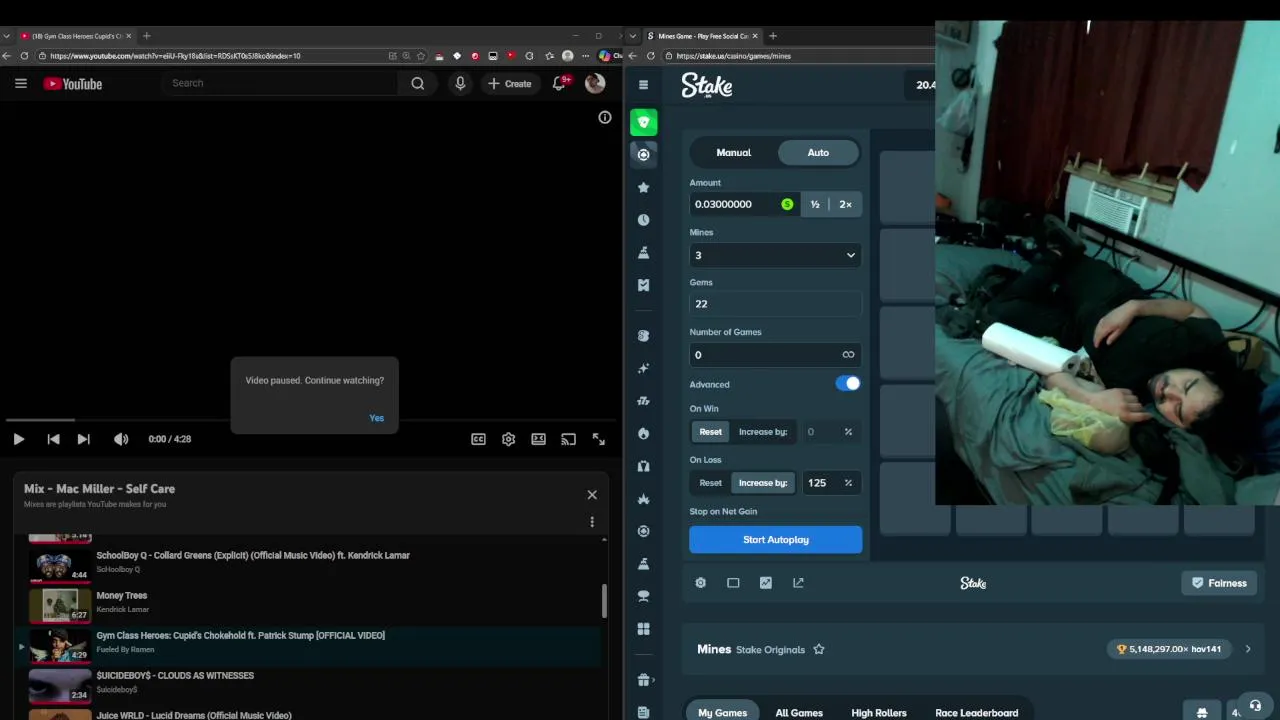
Task: Cast the video to a device
Action: [568, 439]
